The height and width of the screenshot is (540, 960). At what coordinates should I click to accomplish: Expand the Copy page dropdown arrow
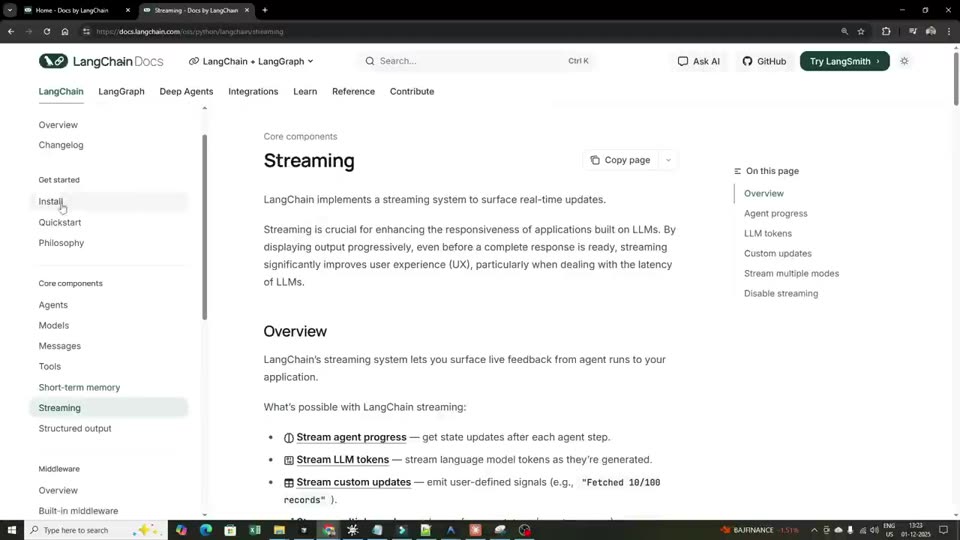pos(668,160)
